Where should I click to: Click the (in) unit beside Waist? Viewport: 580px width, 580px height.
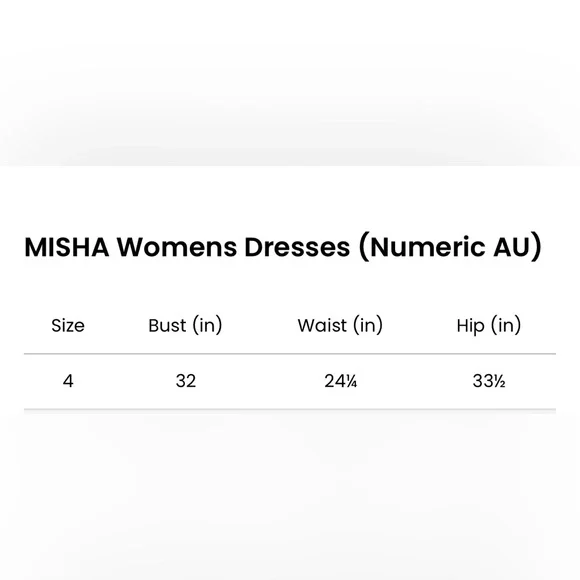coord(368,326)
